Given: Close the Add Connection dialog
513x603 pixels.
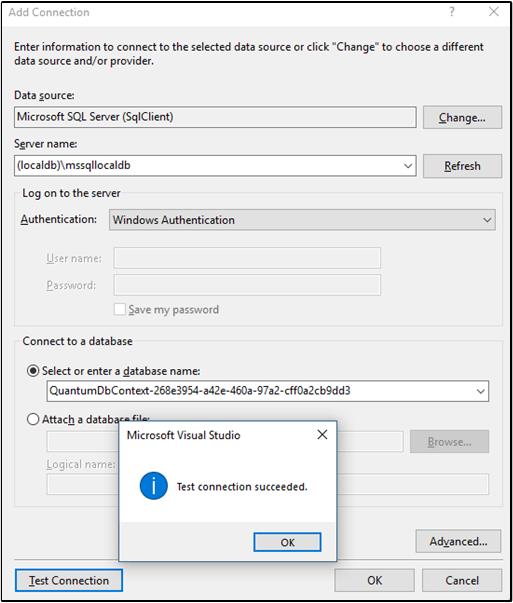Looking at the screenshot, I should 494,12.
